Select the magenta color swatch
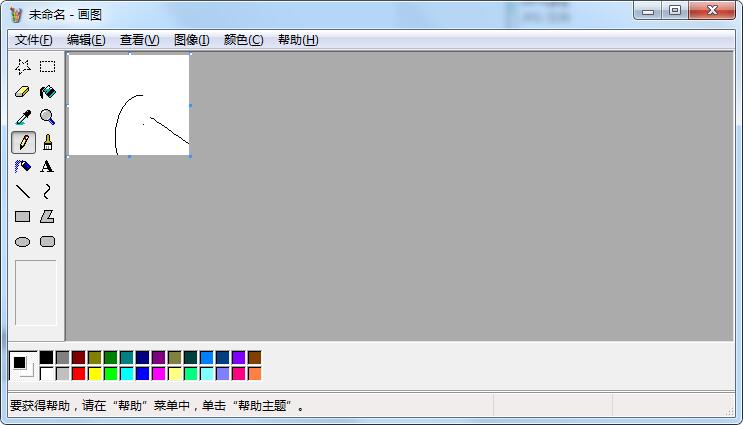 (x=159, y=373)
